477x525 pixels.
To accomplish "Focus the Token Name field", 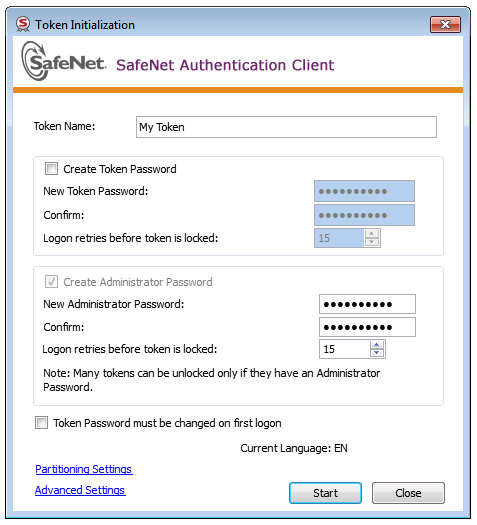I will click(286, 127).
